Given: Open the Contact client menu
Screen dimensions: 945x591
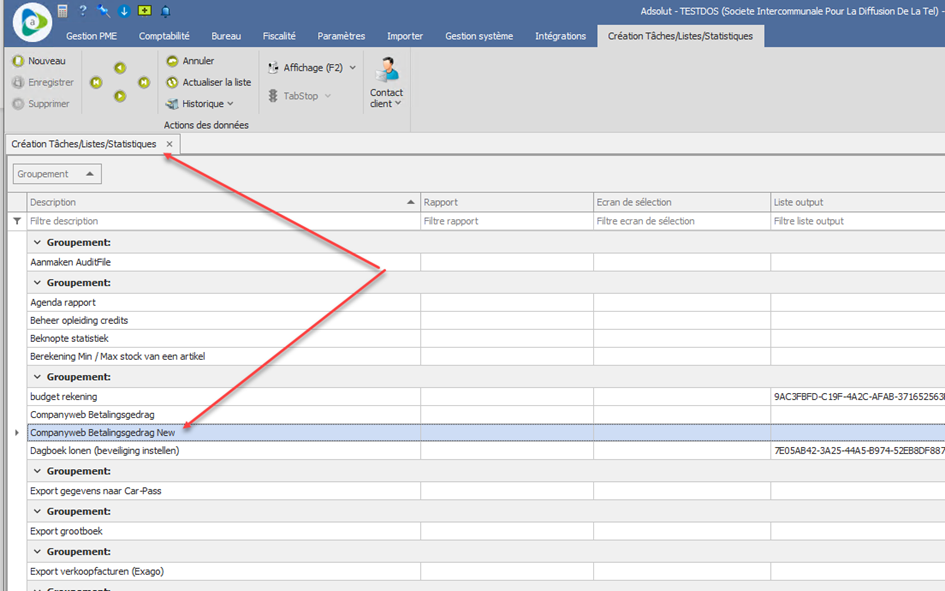Looking at the screenshot, I should click(386, 83).
